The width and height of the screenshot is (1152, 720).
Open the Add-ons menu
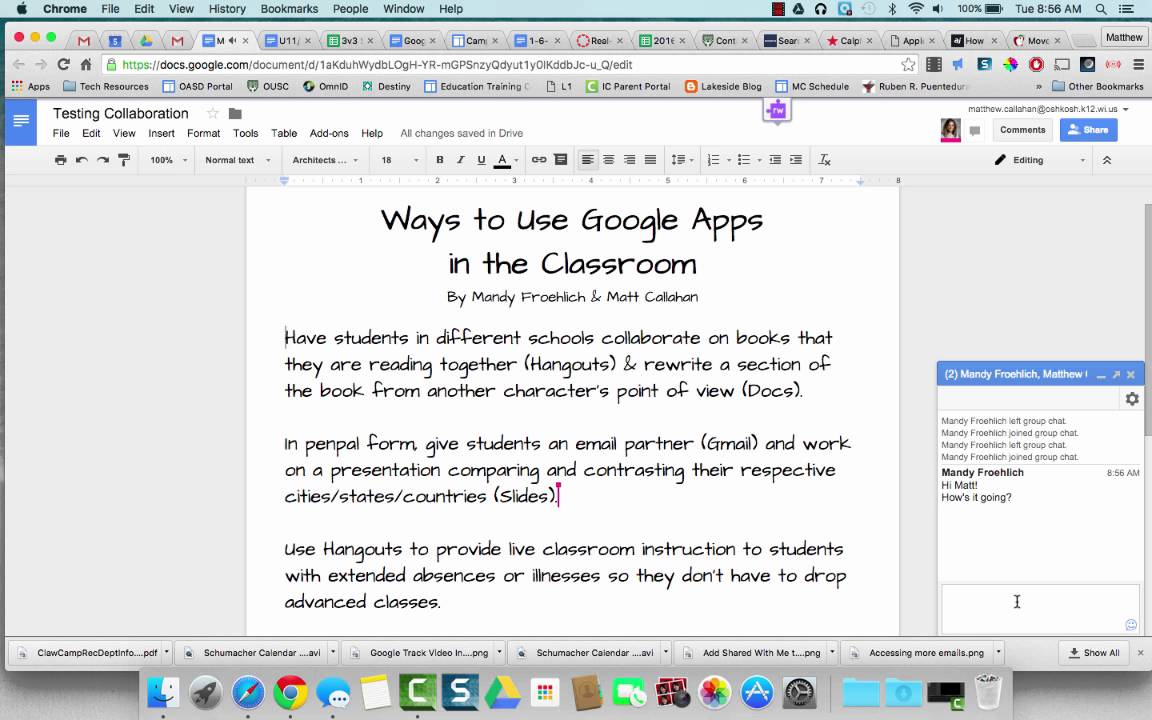[x=328, y=133]
